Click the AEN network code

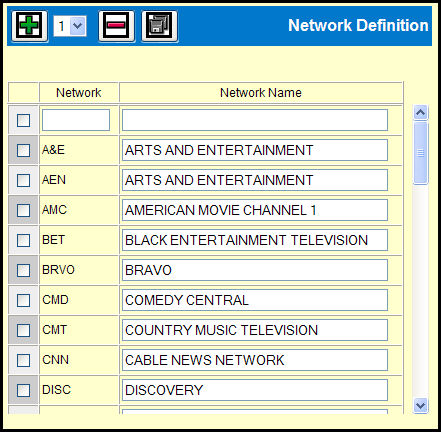[54, 180]
